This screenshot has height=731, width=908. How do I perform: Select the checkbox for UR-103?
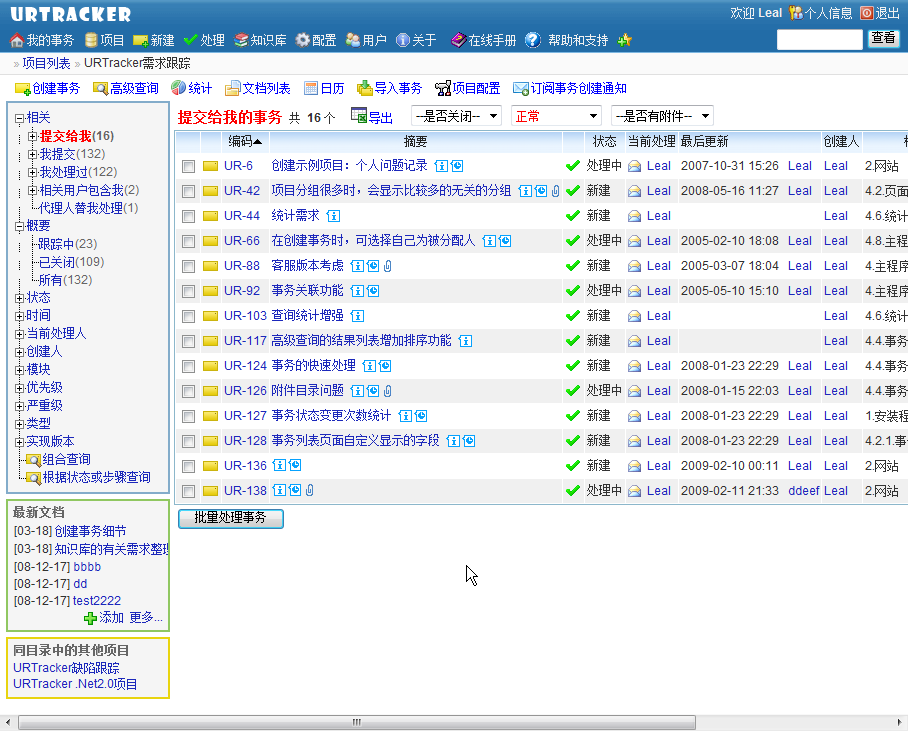[188, 316]
